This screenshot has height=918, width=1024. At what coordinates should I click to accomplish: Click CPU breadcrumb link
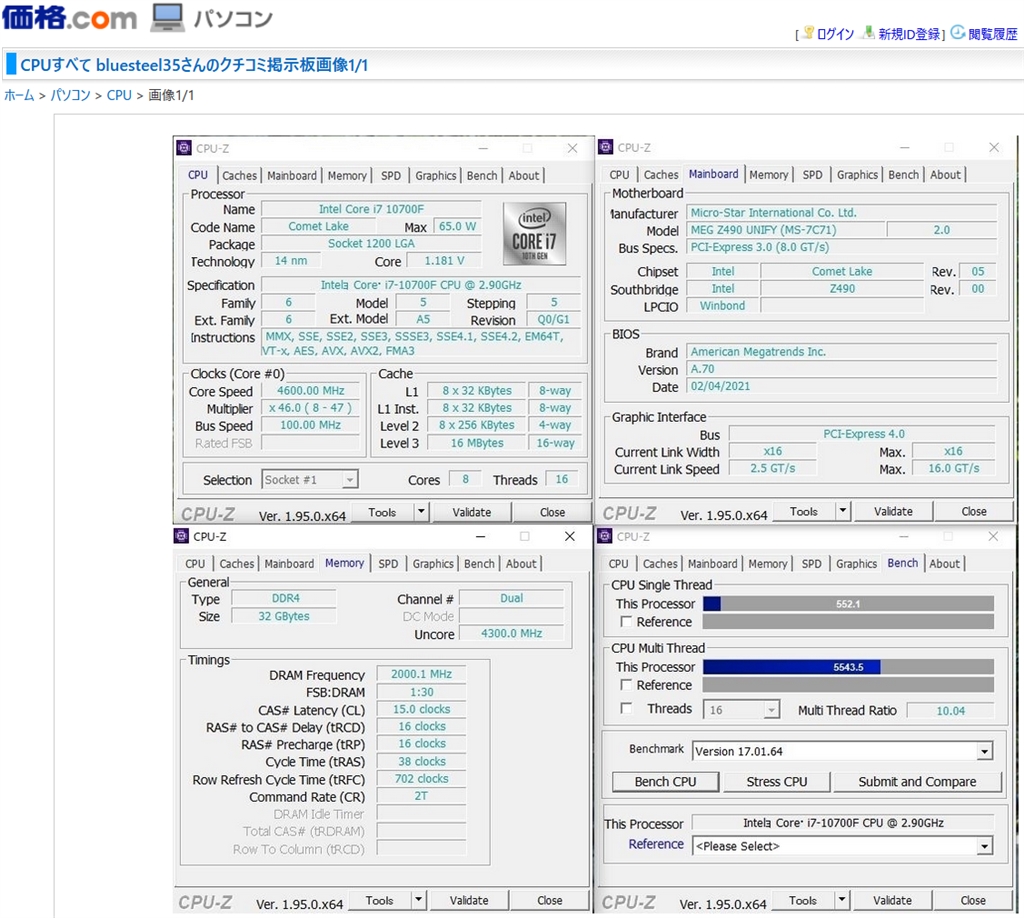click(119, 95)
